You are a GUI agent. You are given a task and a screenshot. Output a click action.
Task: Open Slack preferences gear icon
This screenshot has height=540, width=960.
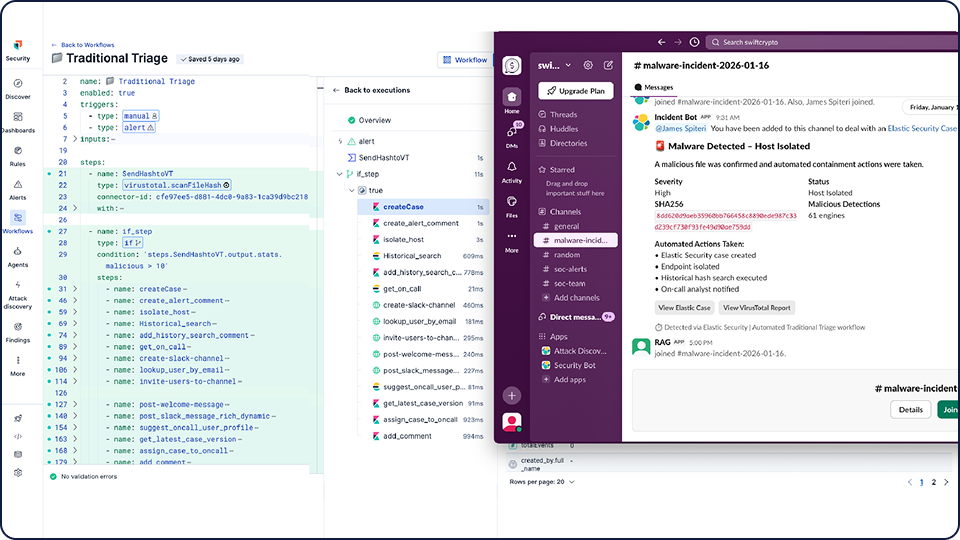(x=588, y=65)
